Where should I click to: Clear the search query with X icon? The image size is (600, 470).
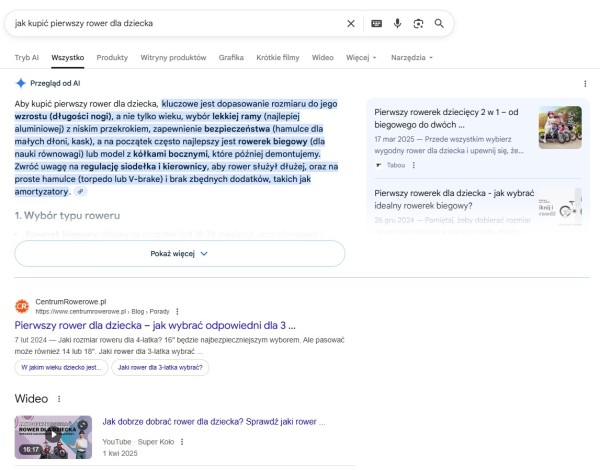click(351, 24)
